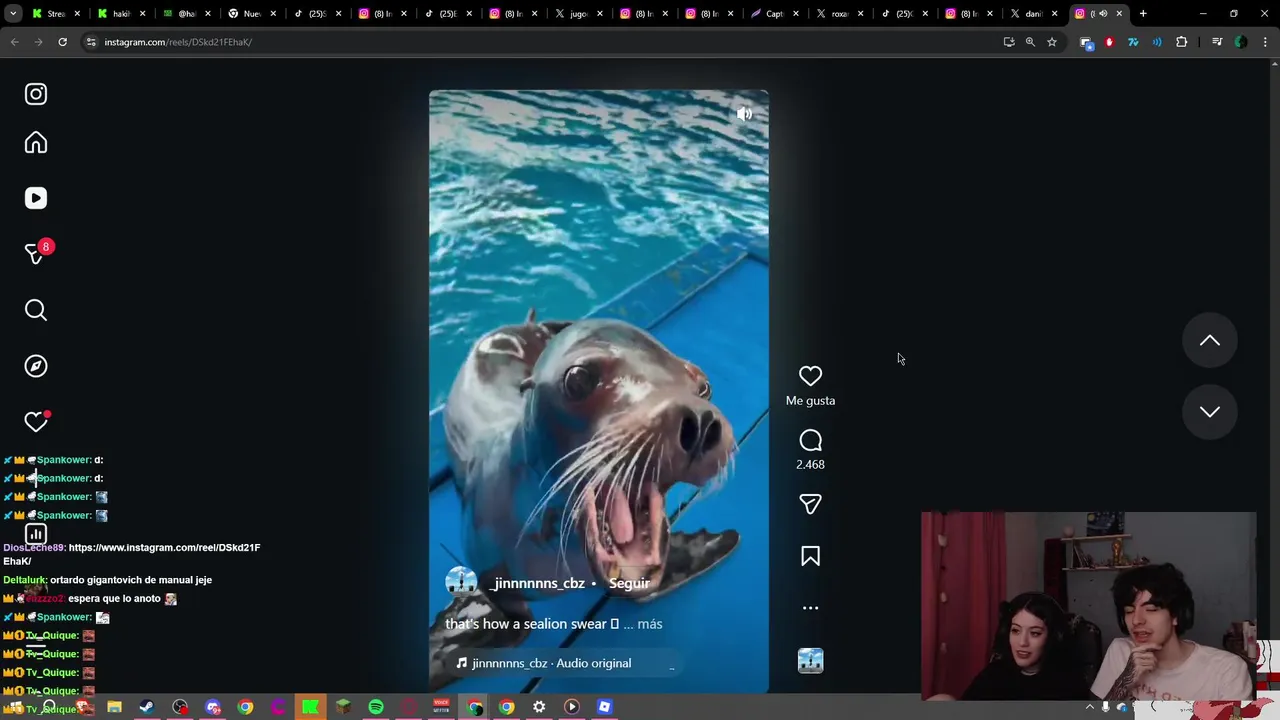
Task: Go to next reel with down chevron
Action: 1209,412
